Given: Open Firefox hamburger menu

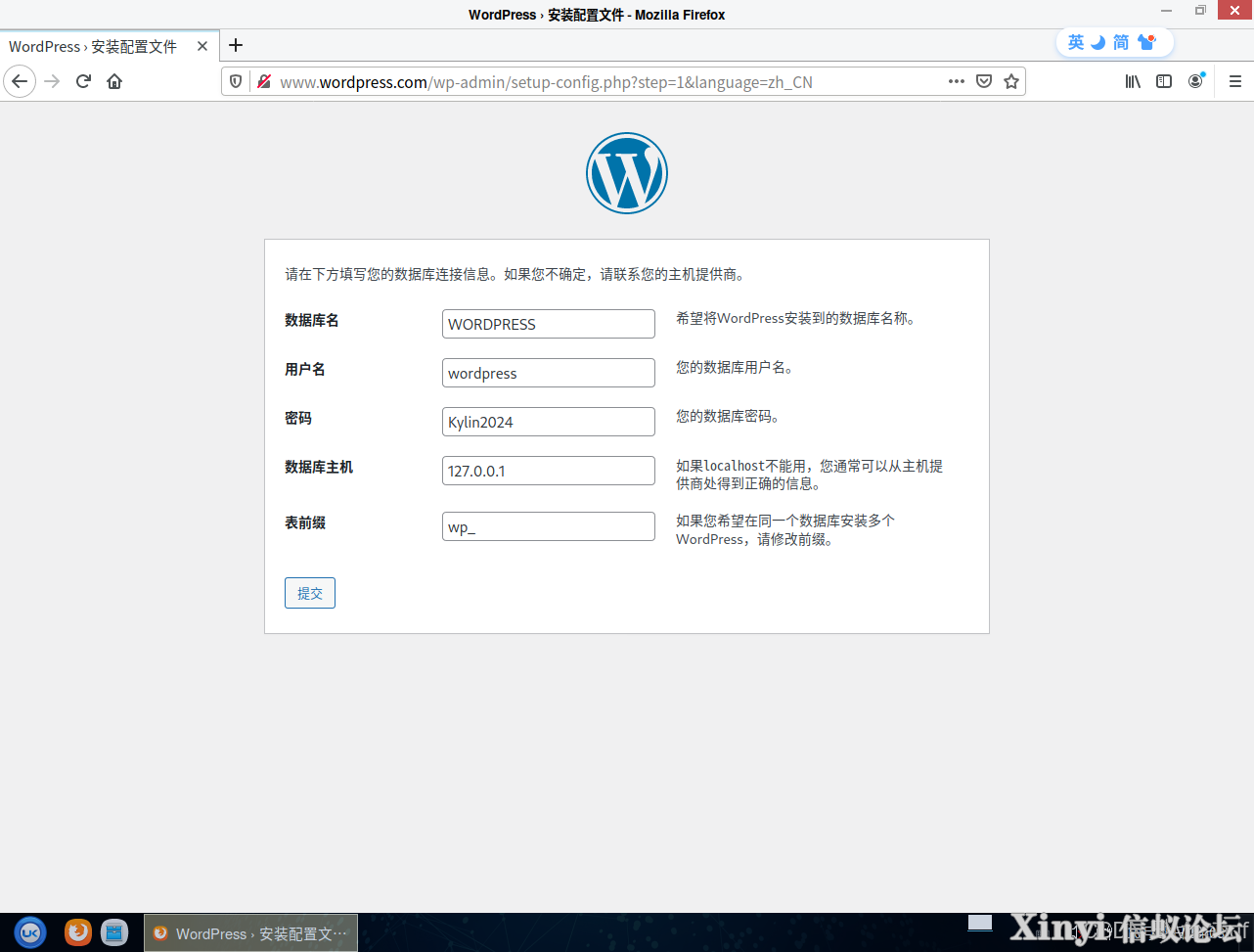Looking at the screenshot, I should point(1234,81).
